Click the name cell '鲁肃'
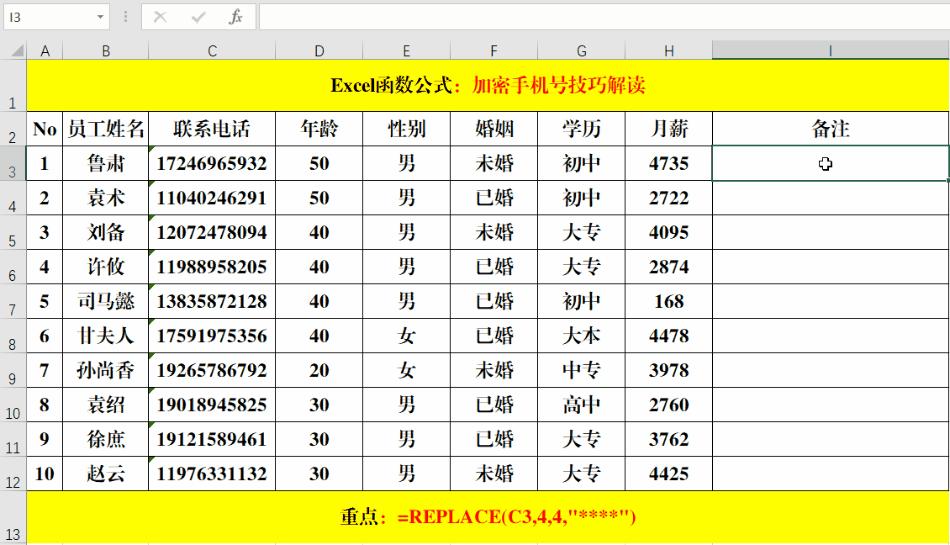The image size is (950, 545). point(105,164)
